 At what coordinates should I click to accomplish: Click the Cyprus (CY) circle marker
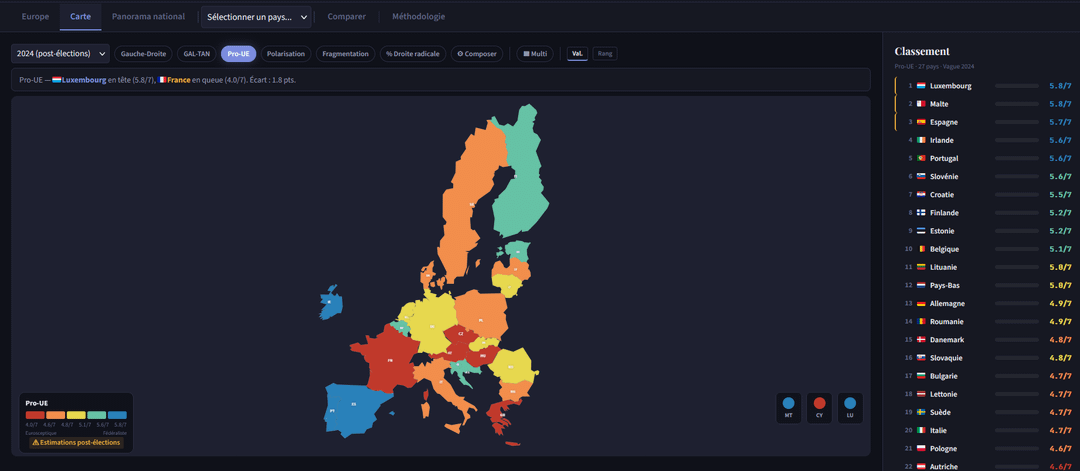click(819, 407)
